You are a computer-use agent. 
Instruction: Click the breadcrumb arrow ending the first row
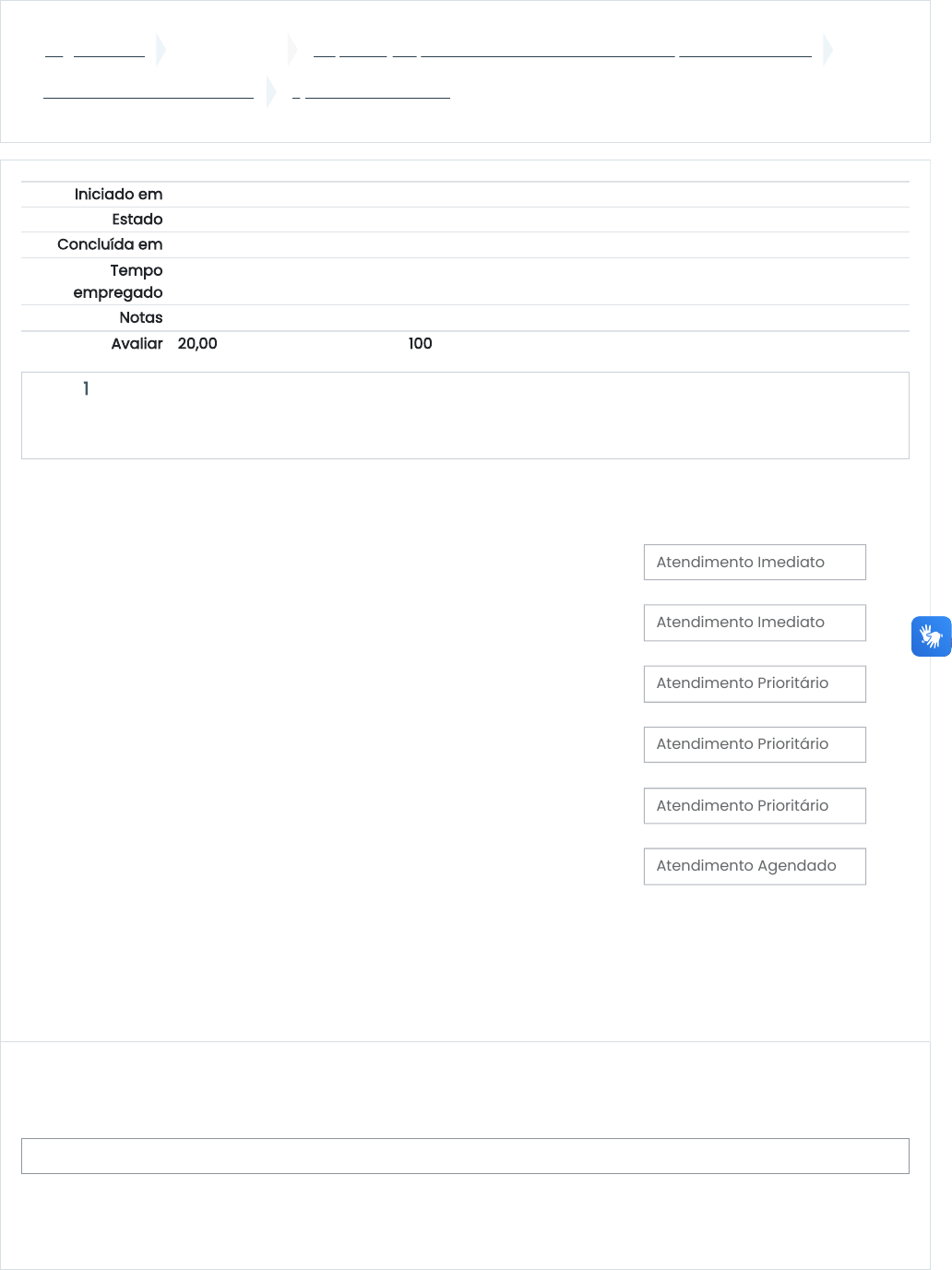pyautogui.click(x=827, y=50)
